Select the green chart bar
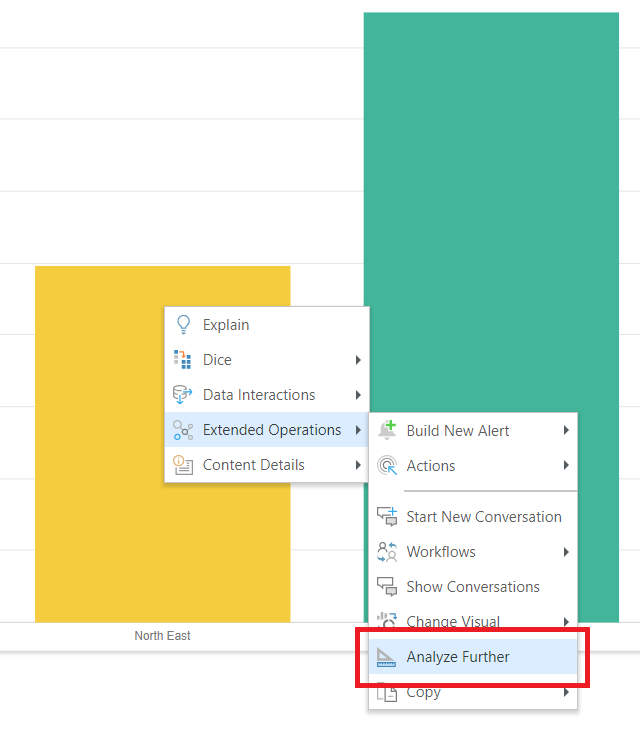The image size is (640, 737). coord(491,212)
